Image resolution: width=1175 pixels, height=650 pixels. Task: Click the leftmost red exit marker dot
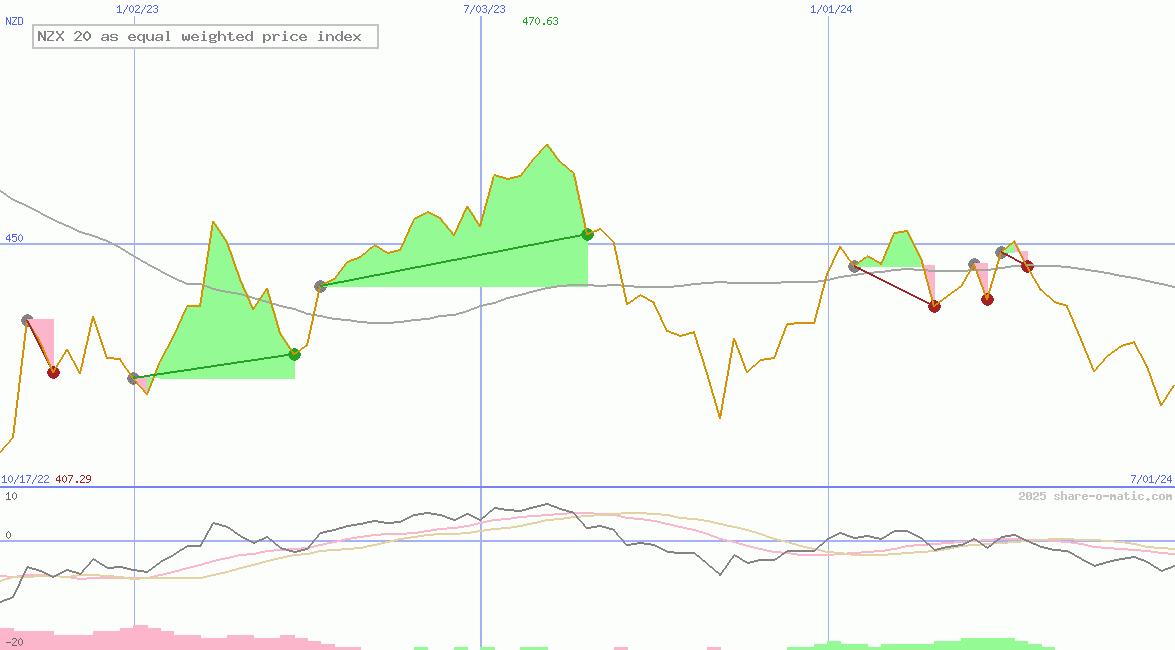click(x=53, y=372)
